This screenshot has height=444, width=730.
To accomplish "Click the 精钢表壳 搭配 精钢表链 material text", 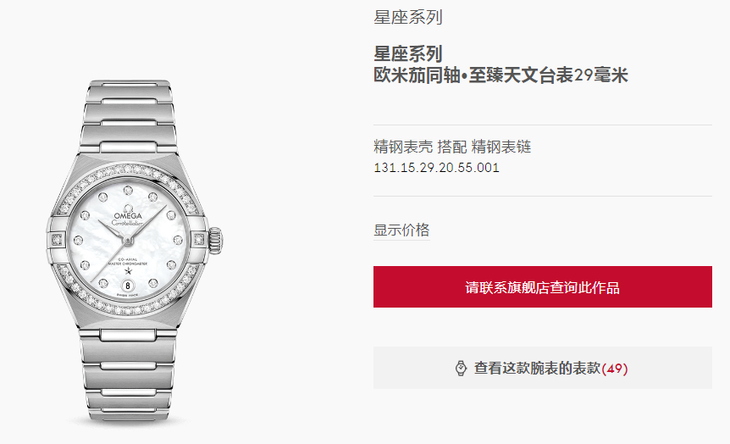I will click(x=452, y=147).
